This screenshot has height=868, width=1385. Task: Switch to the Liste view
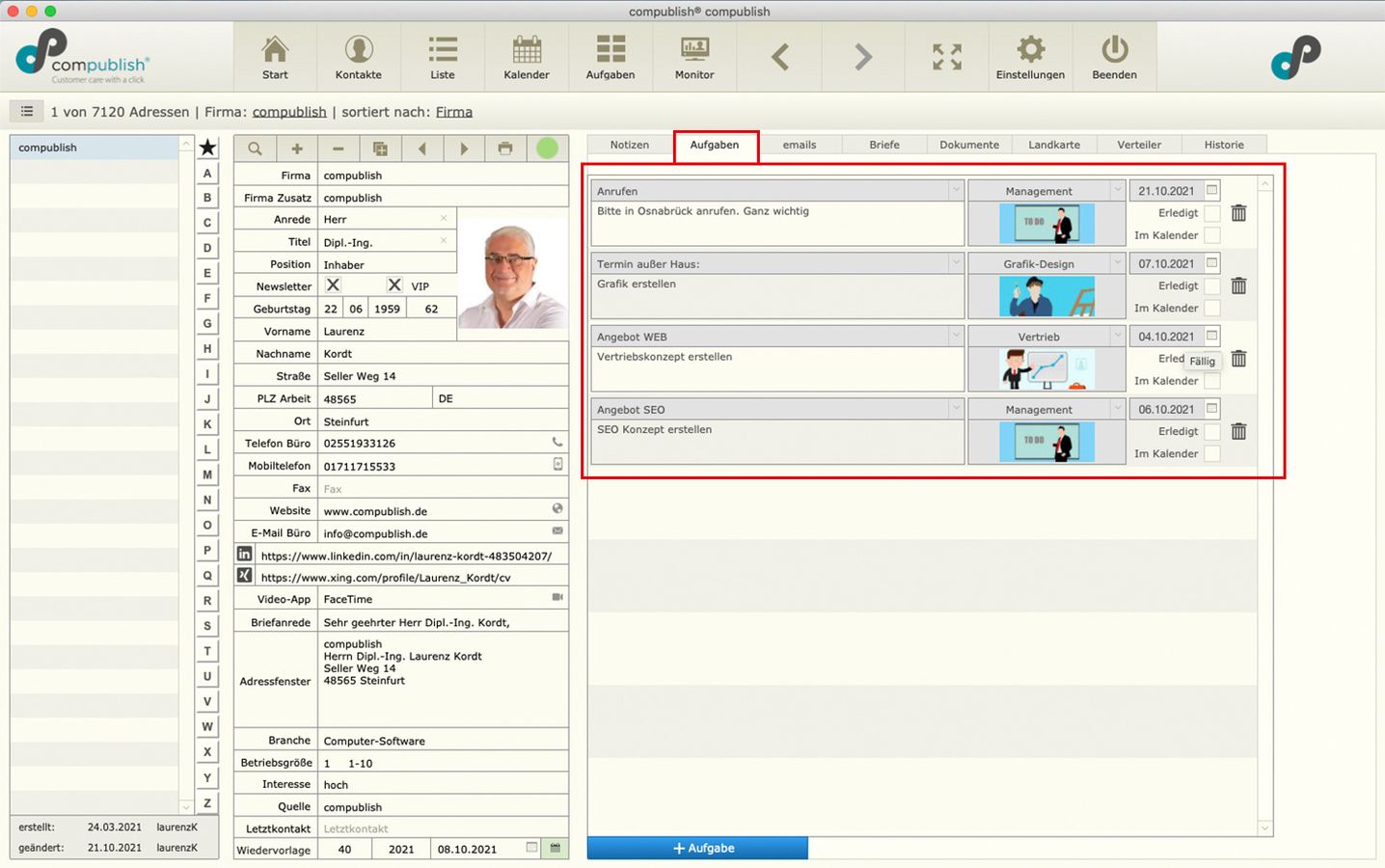pos(443,57)
